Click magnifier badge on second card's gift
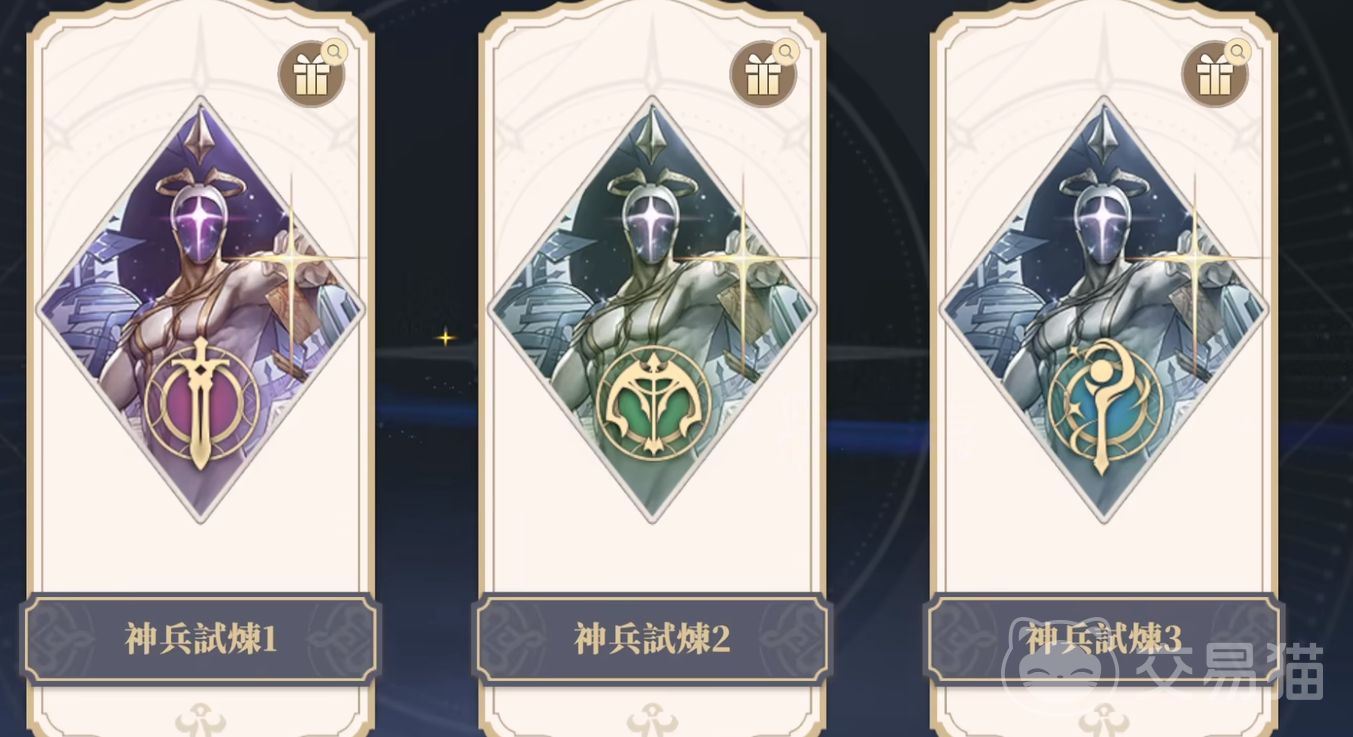The image size is (1353, 737). click(x=786, y=52)
